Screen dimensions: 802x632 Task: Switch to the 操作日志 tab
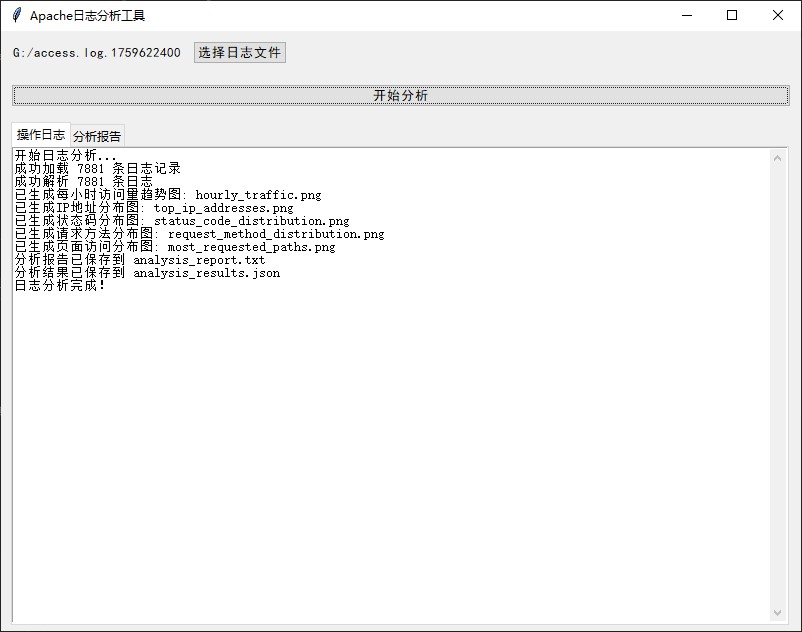click(x=41, y=135)
